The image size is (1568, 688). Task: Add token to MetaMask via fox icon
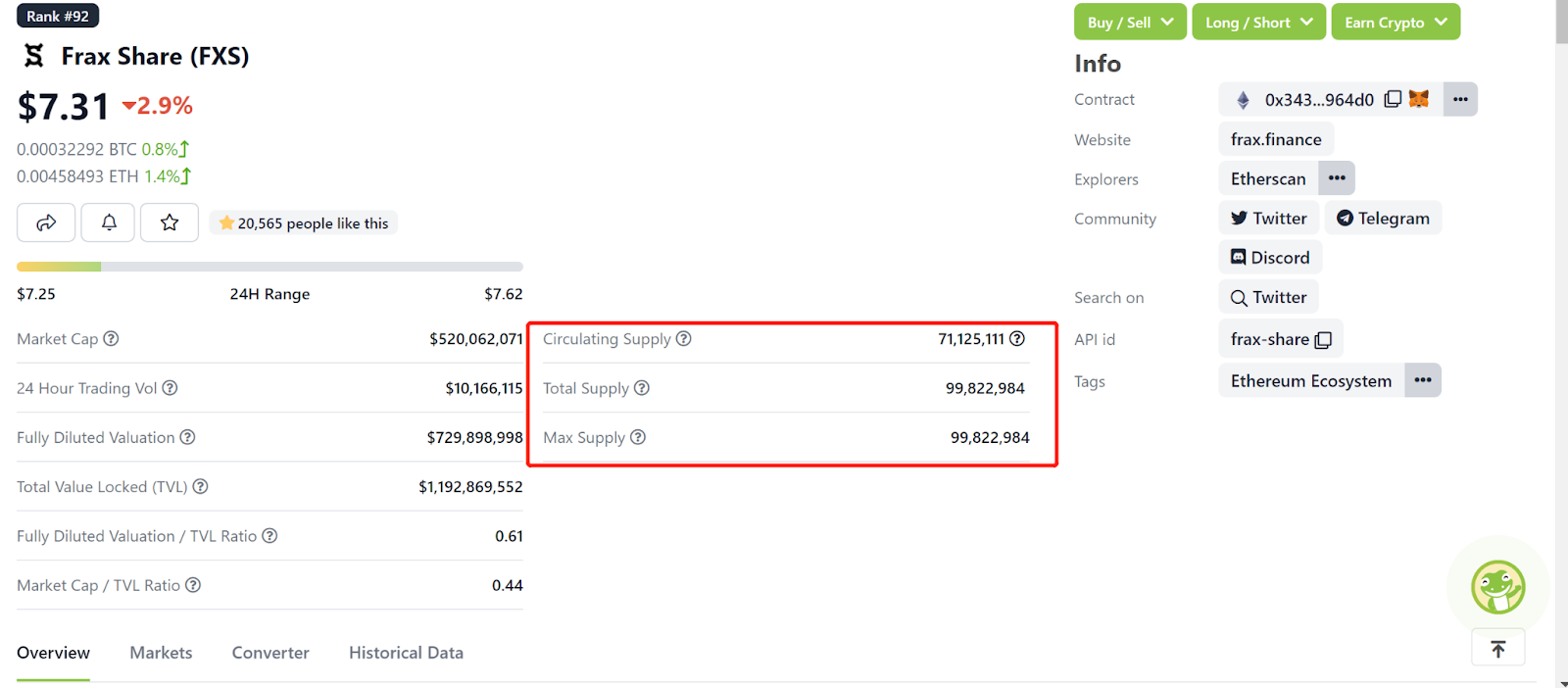(x=1419, y=99)
